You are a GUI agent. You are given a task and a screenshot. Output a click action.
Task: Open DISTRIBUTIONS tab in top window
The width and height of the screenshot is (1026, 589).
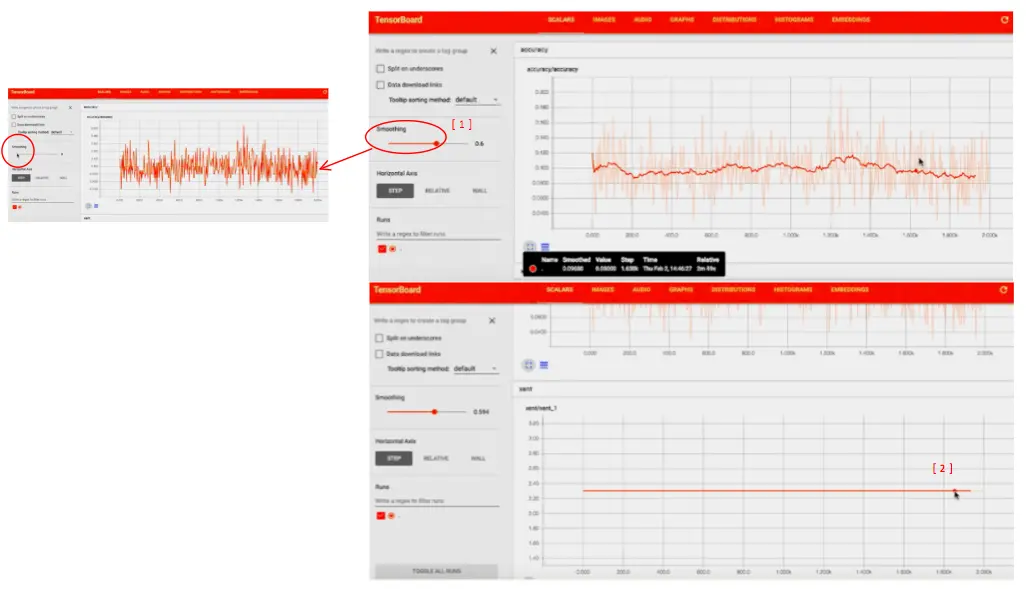point(734,20)
